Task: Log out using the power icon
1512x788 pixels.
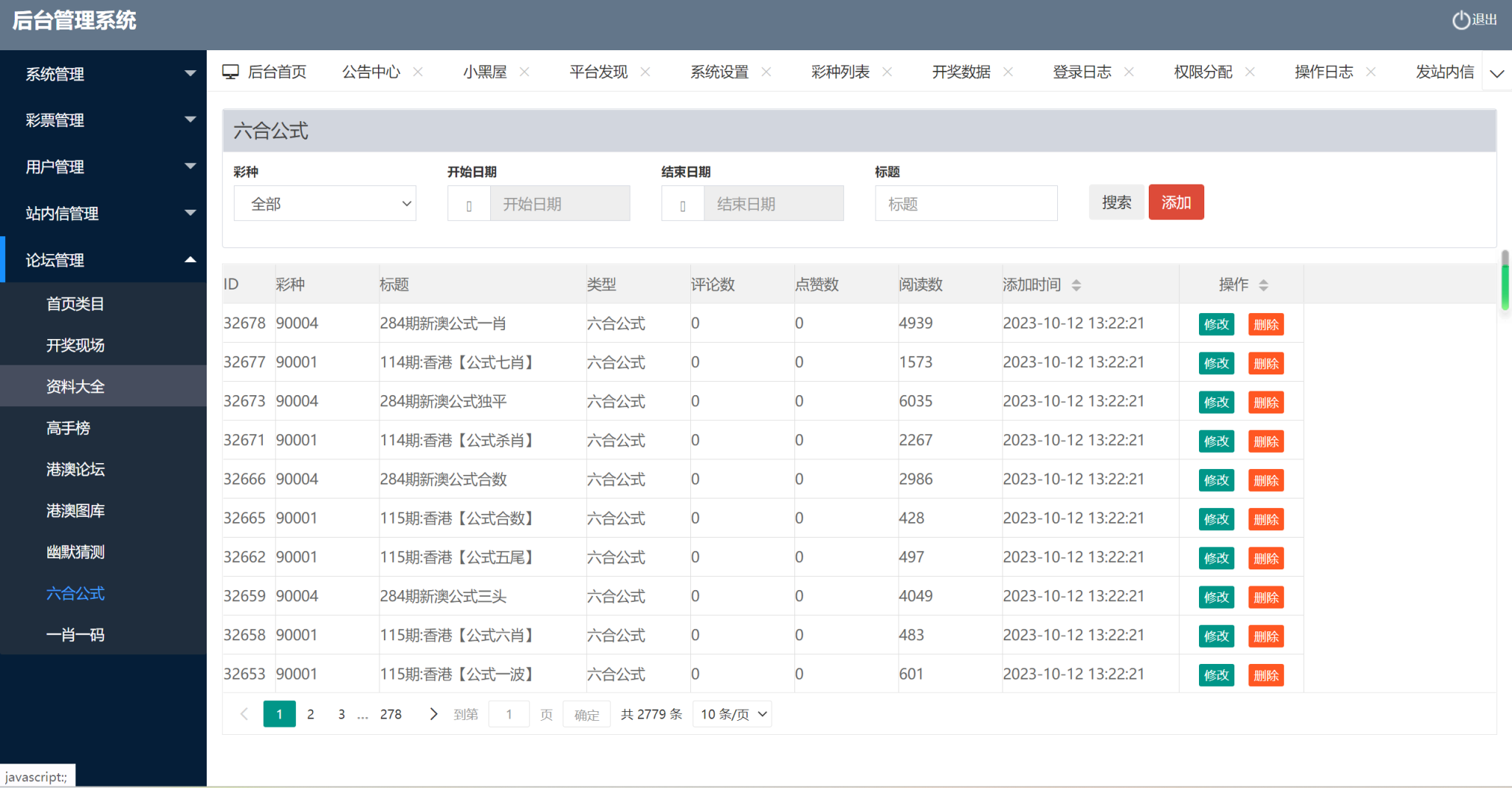Action: click(x=1460, y=19)
